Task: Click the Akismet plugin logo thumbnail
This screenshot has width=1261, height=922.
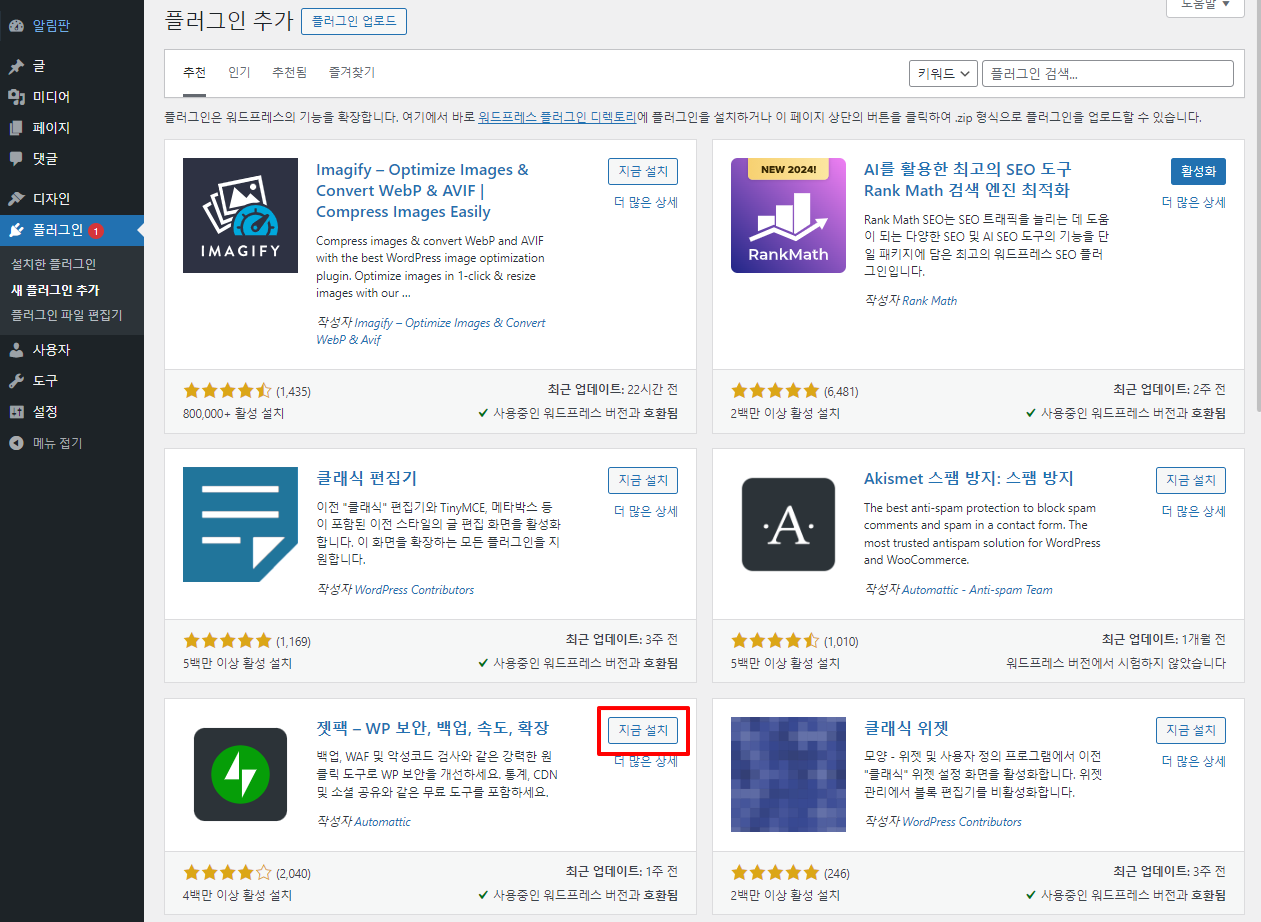Action: point(789,524)
